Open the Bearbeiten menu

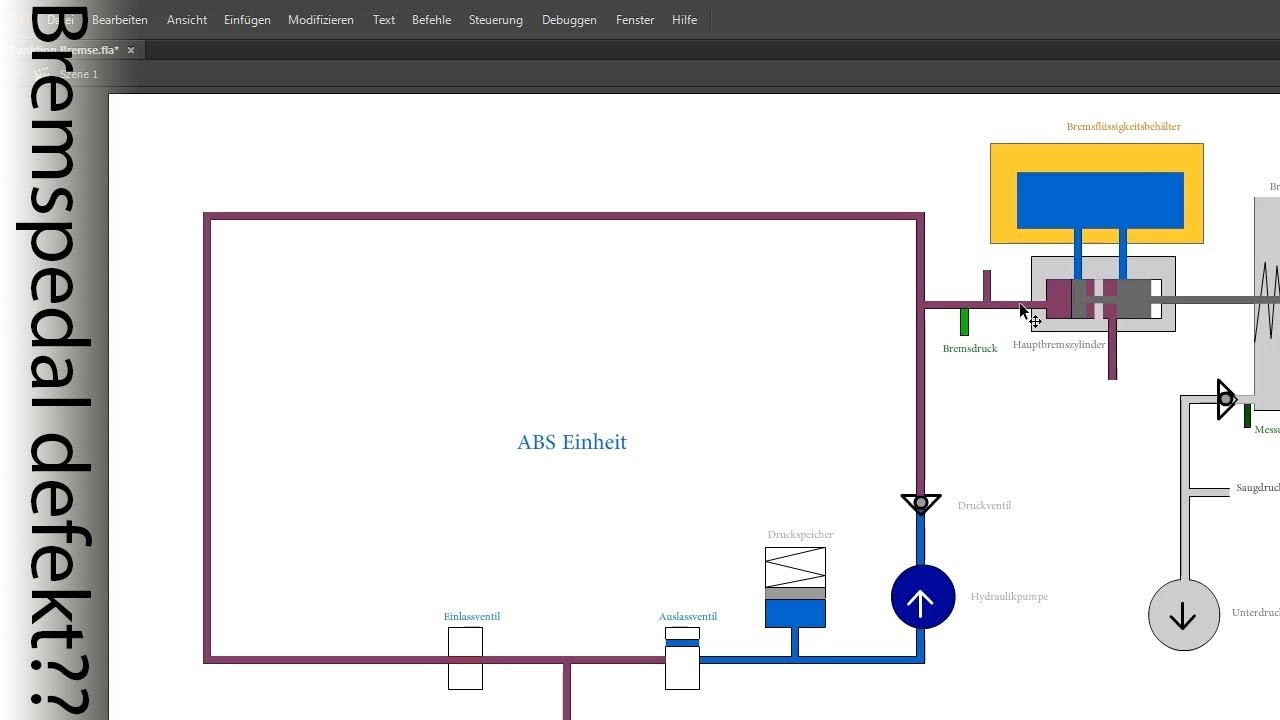click(x=120, y=20)
